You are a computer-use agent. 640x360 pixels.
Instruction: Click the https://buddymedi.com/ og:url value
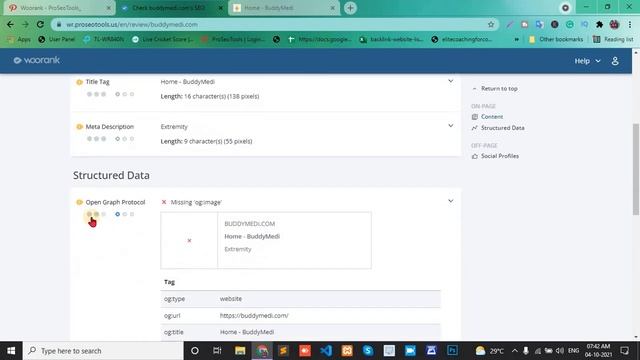254,316
